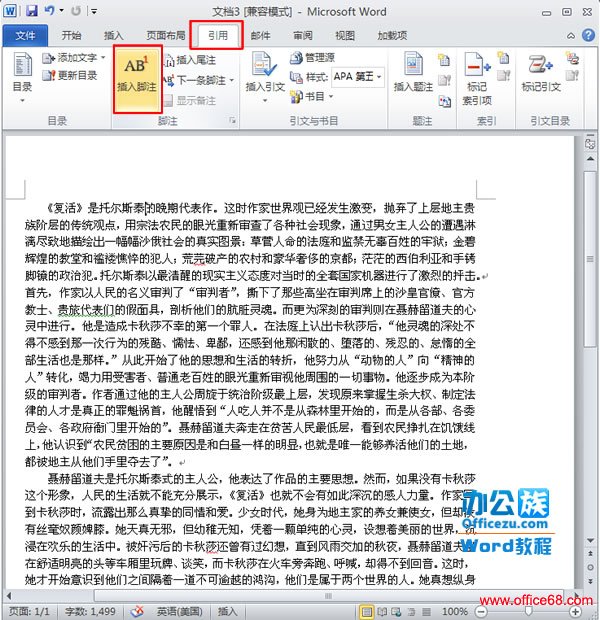
Task: Minimize the ribbon with the caret icon
Action: click(571, 36)
